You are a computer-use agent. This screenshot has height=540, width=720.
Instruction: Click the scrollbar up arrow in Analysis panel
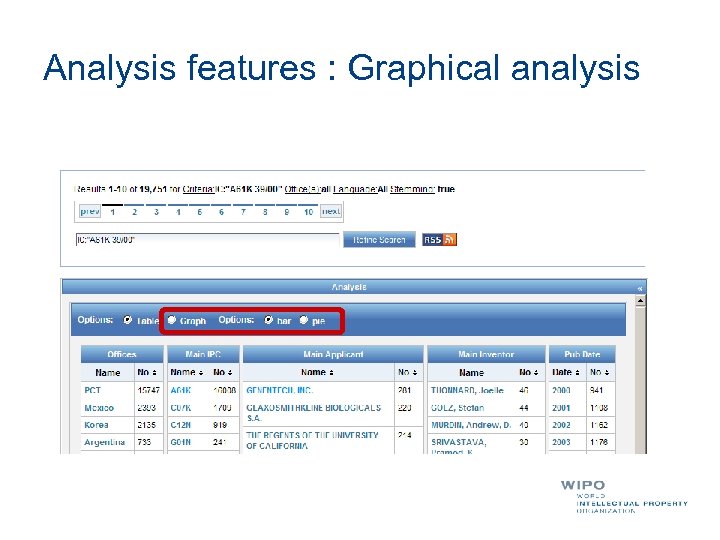pos(640,301)
